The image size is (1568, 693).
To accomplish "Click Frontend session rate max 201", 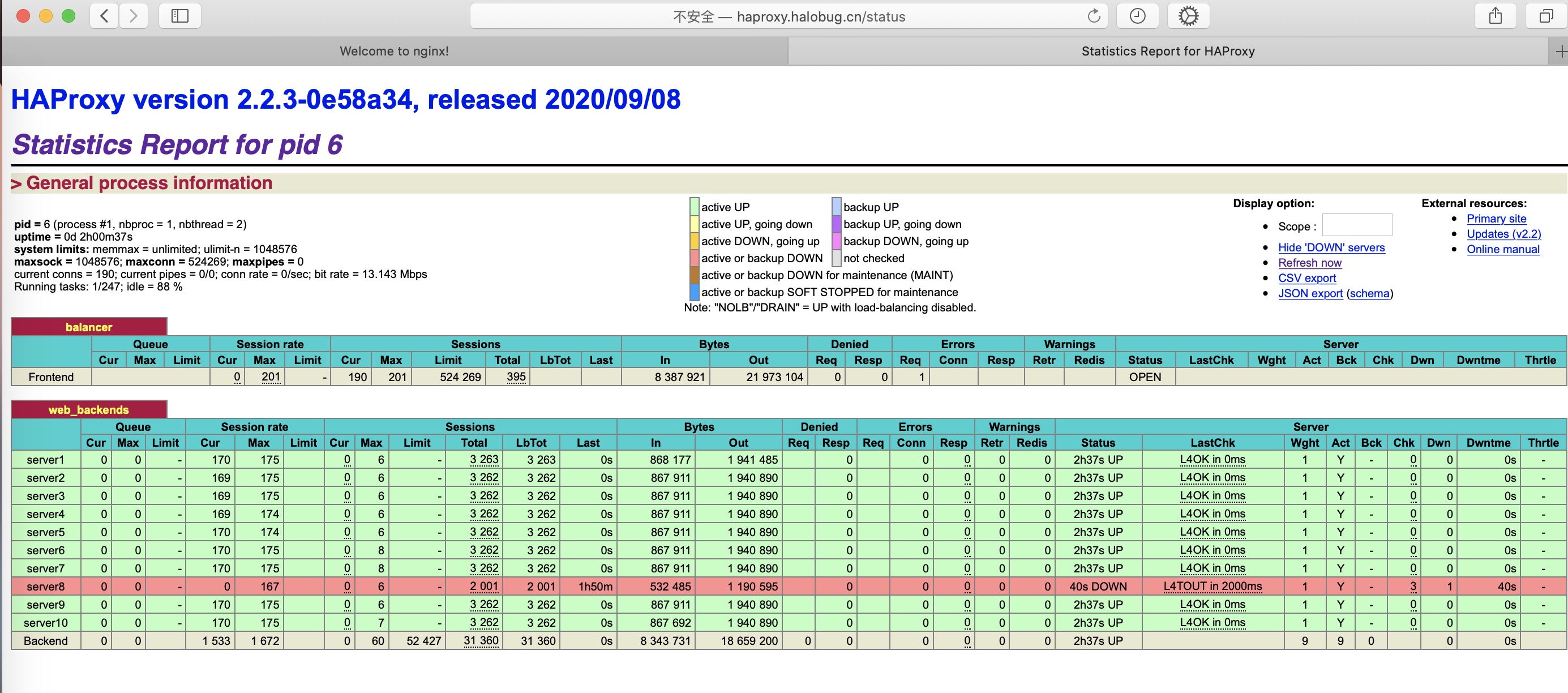I will pyautogui.click(x=270, y=377).
